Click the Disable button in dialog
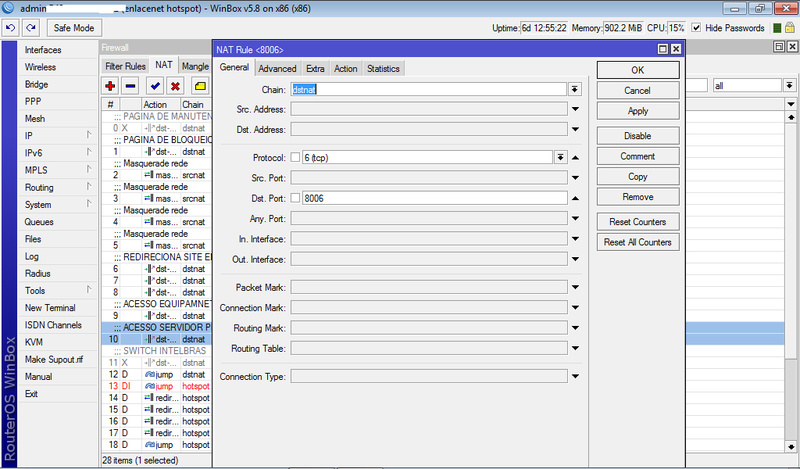Viewport: 800px width, 469px height. tap(638, 136)
